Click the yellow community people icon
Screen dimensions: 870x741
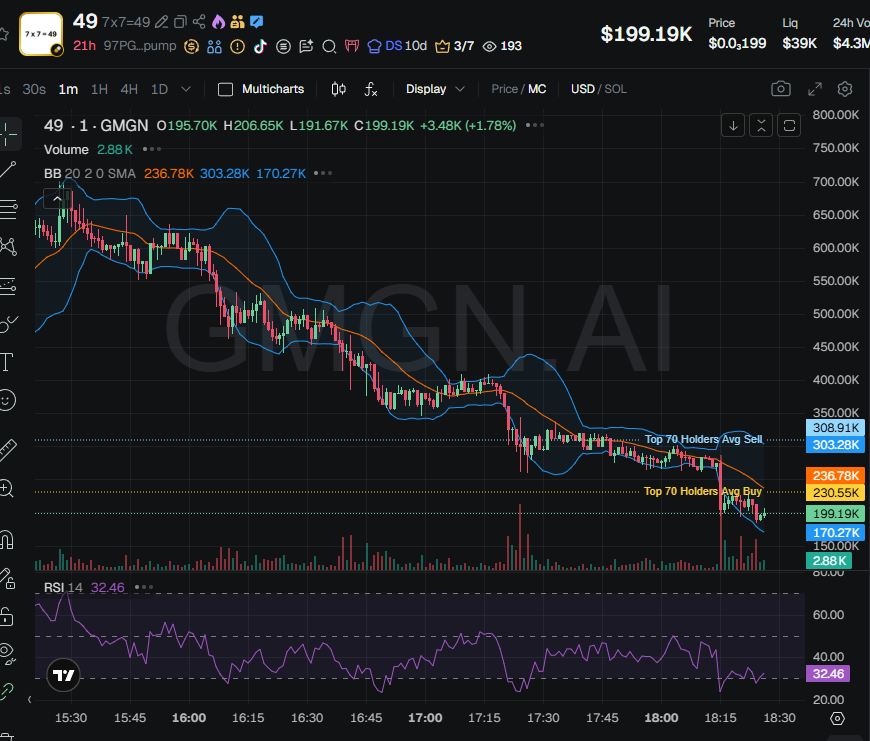point(237,22)
